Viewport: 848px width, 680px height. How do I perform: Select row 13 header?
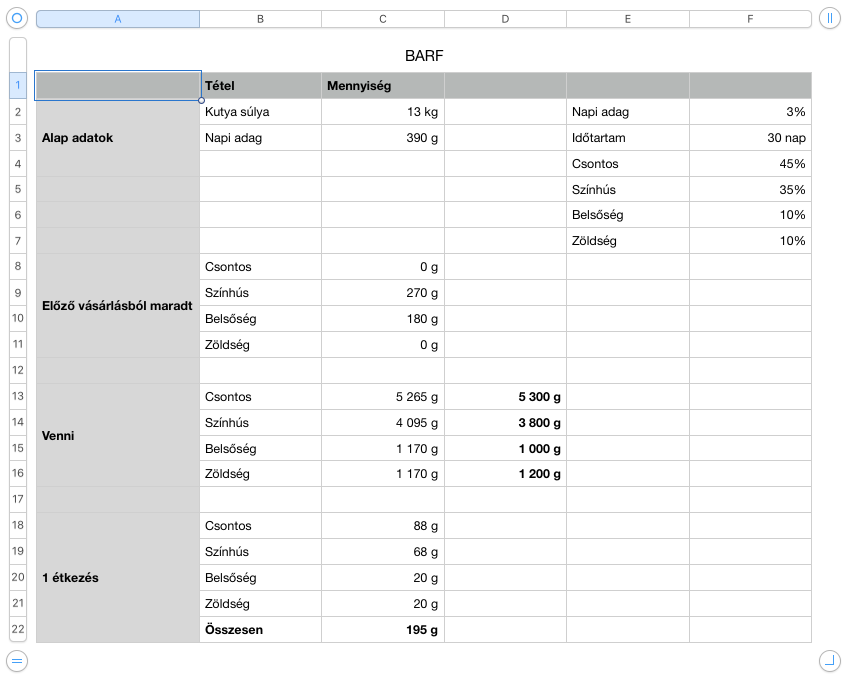point(18,397)
